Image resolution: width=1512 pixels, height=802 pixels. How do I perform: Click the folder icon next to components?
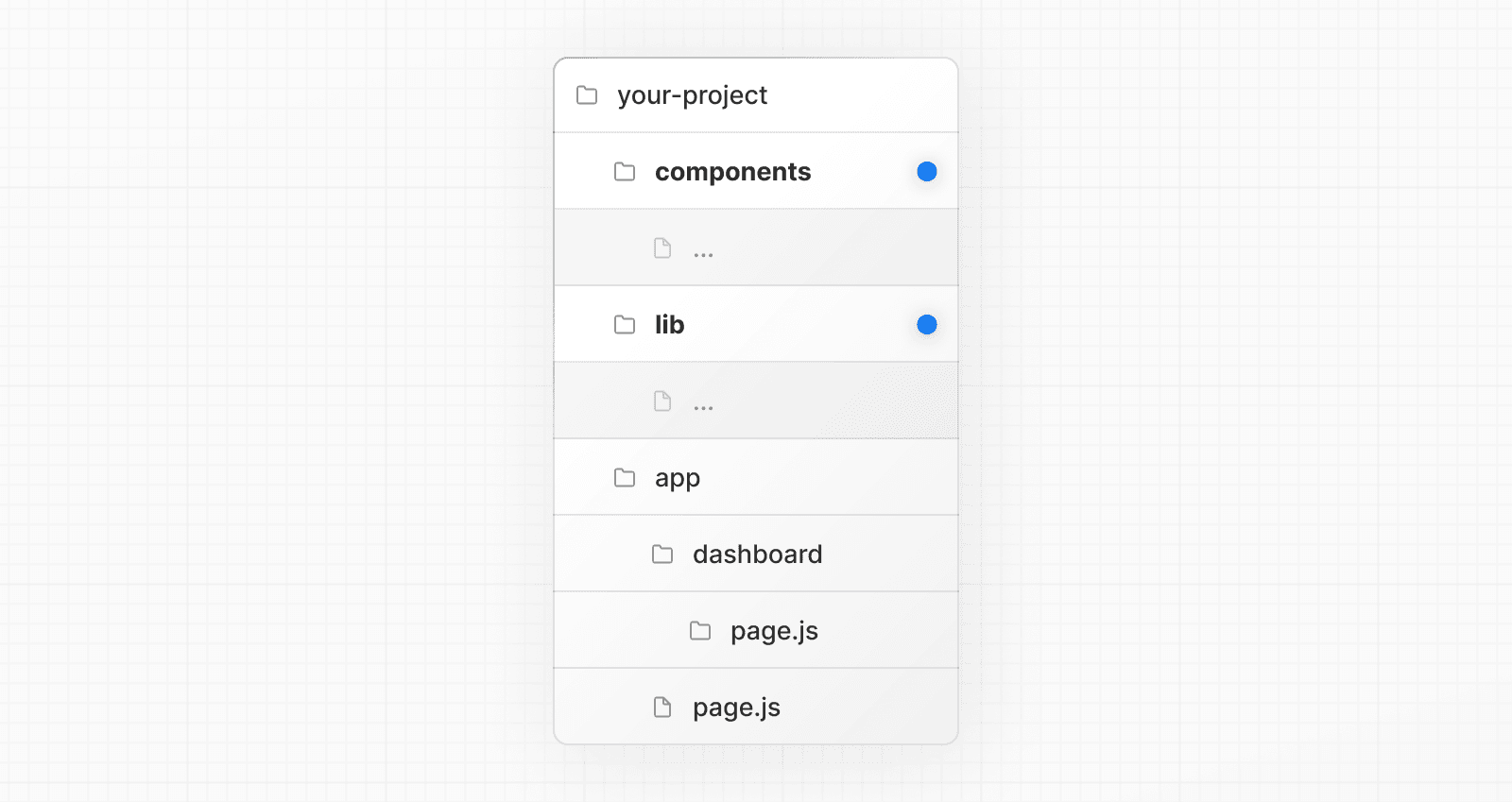(x=625, y=172)
